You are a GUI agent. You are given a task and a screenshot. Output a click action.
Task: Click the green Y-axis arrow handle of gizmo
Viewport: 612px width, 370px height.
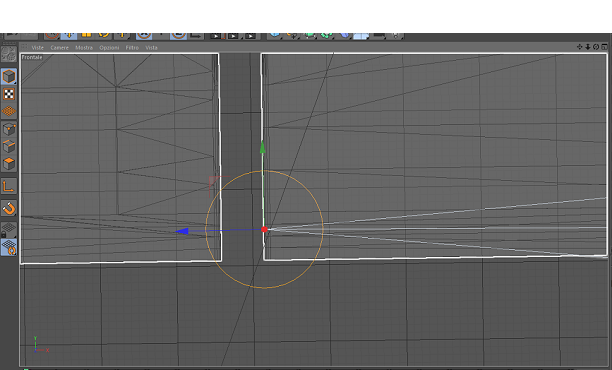[x=262, y=147]
